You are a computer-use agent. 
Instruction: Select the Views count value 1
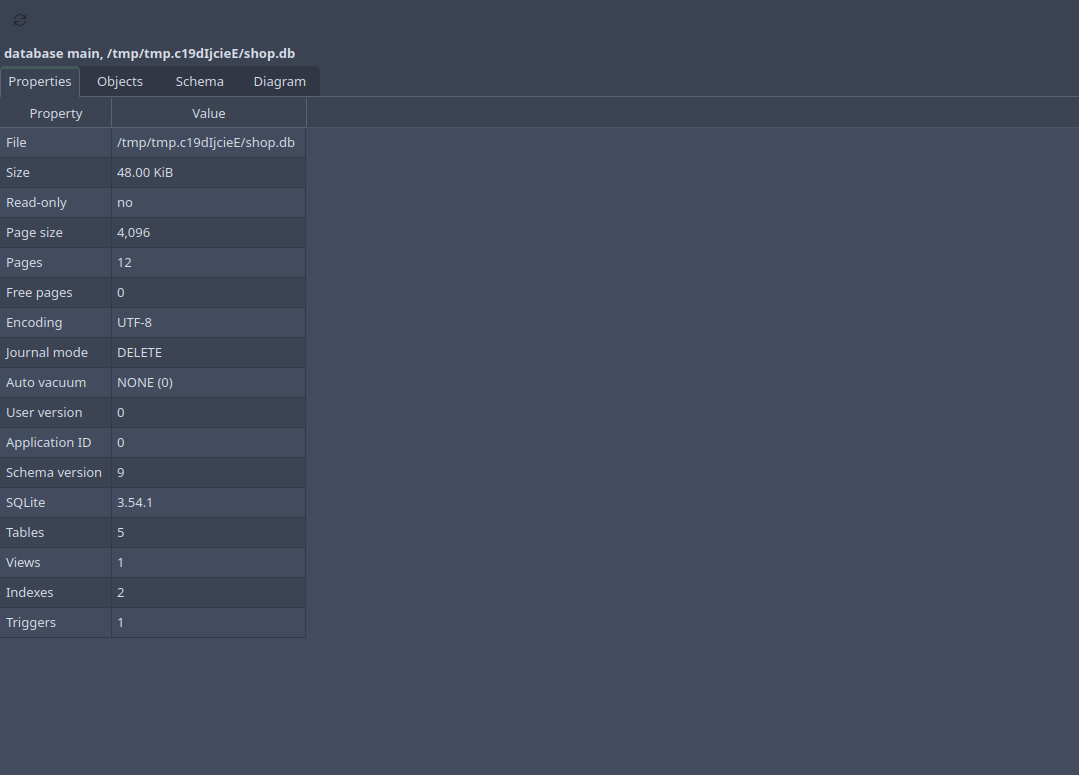(209, 562)
